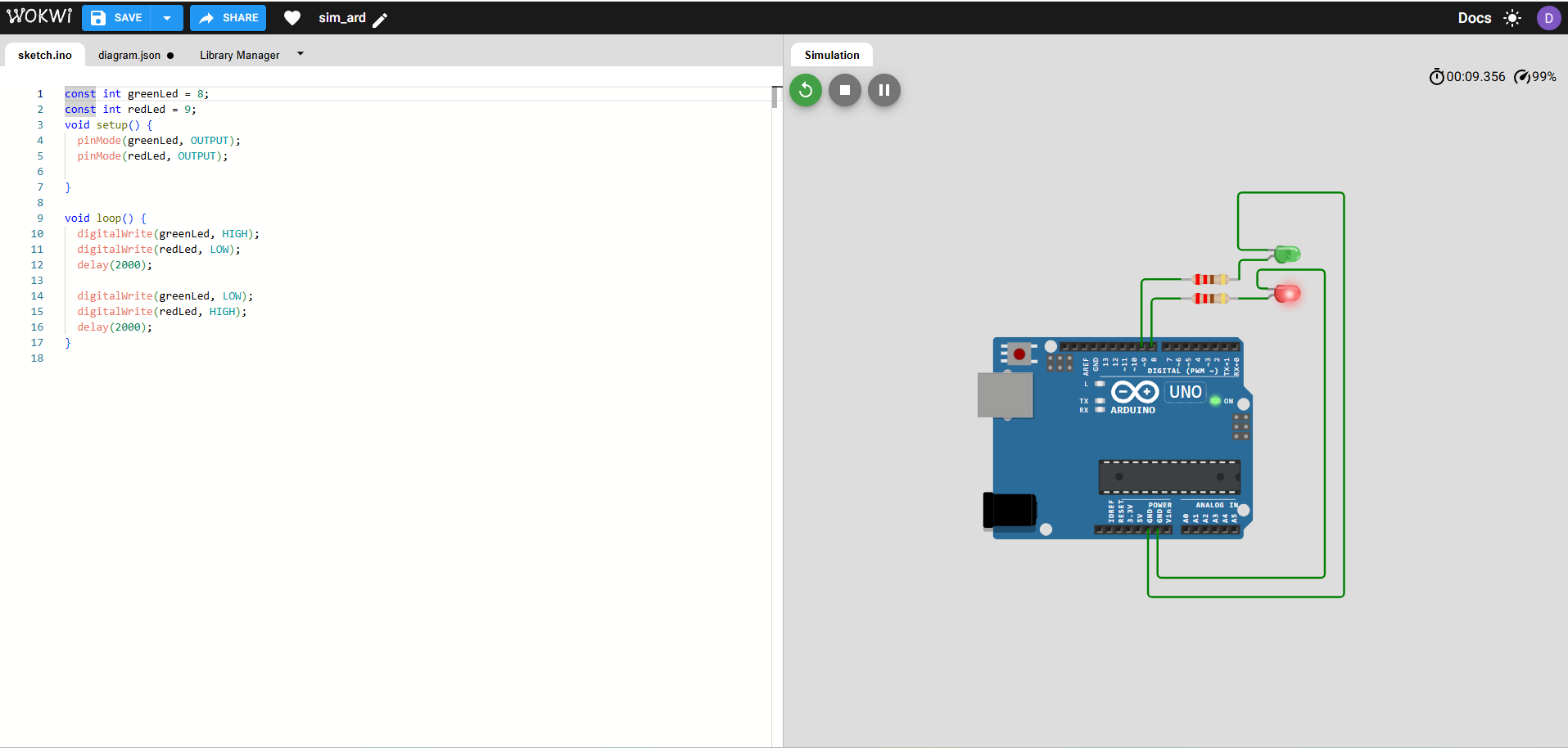1568x748 pixels.
Task: Stop the running simulation
Action: pos(844,90)
